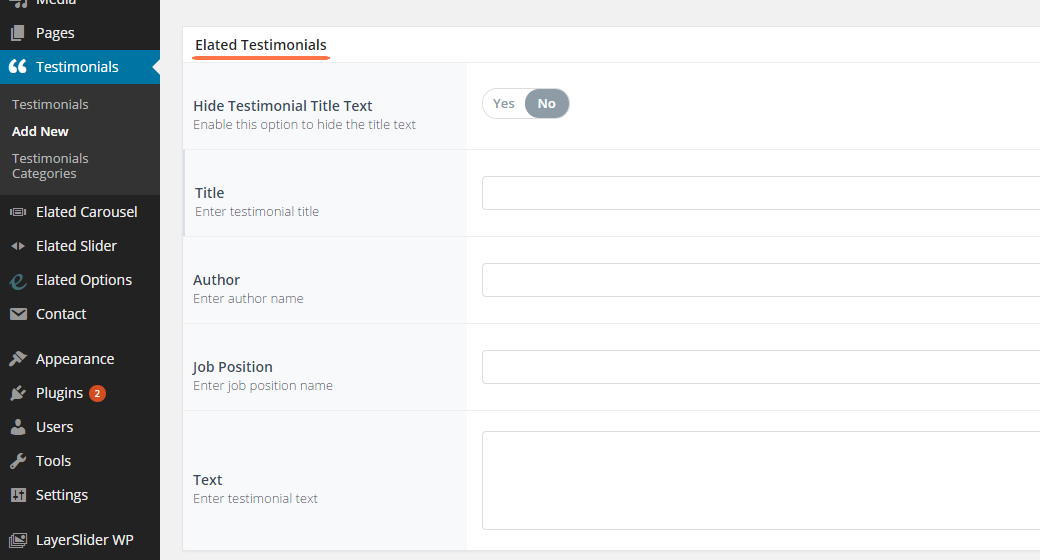Click the Add New submenu link
The height and width of the screenshot is (560, 1040).
(x=40, y=131)
